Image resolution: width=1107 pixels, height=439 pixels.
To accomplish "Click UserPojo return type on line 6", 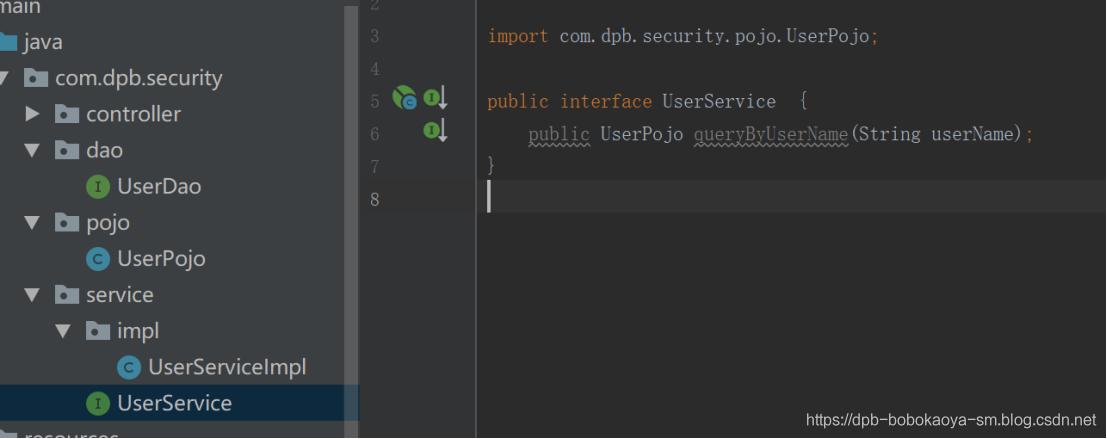I will [x=642, y=134].
